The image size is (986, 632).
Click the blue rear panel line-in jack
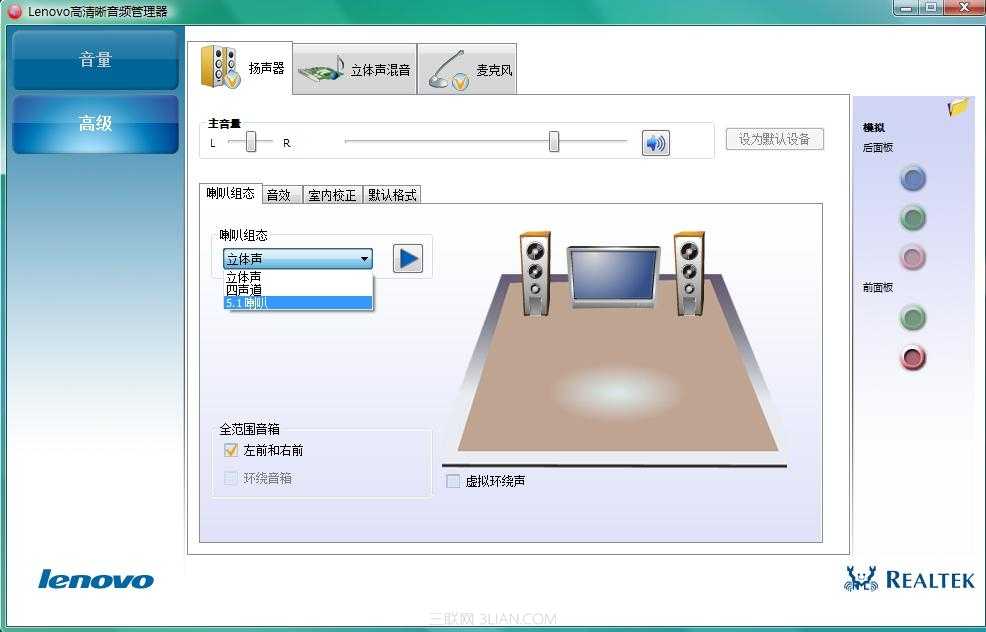click(x=912, y=178)
